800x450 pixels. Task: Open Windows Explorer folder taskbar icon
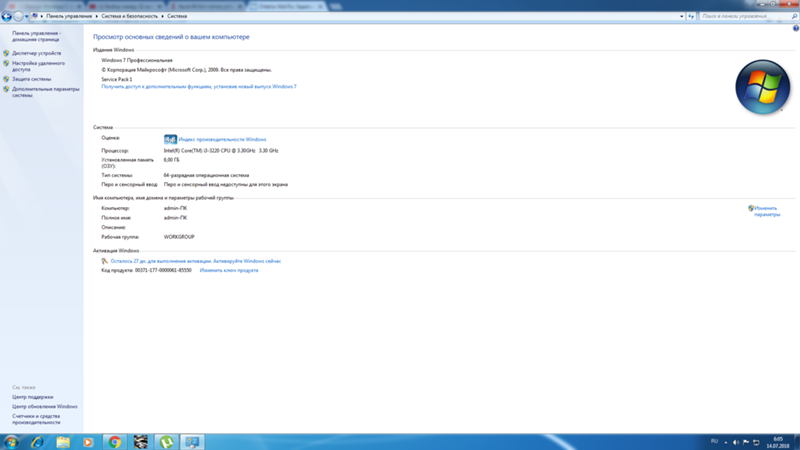63,442
